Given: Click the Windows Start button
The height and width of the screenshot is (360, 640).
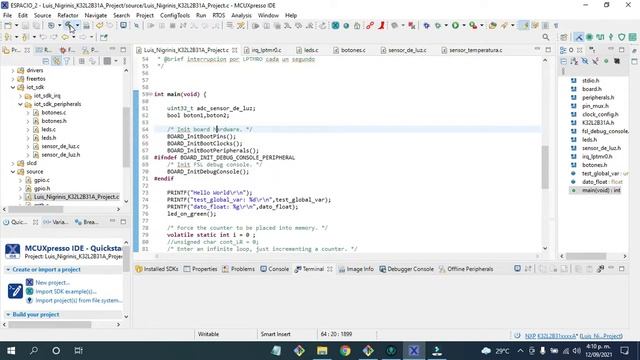Looking at the screenshot, I should pyautogui.click(x=11, y=351).
